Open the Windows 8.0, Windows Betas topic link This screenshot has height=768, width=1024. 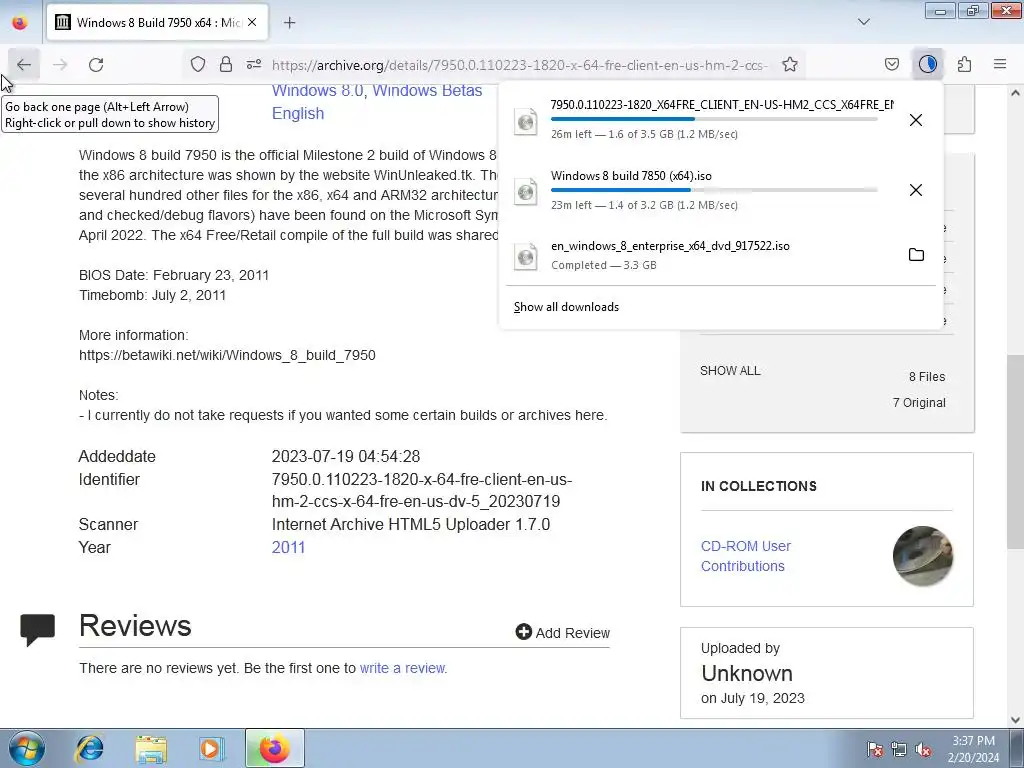[377, 91]
